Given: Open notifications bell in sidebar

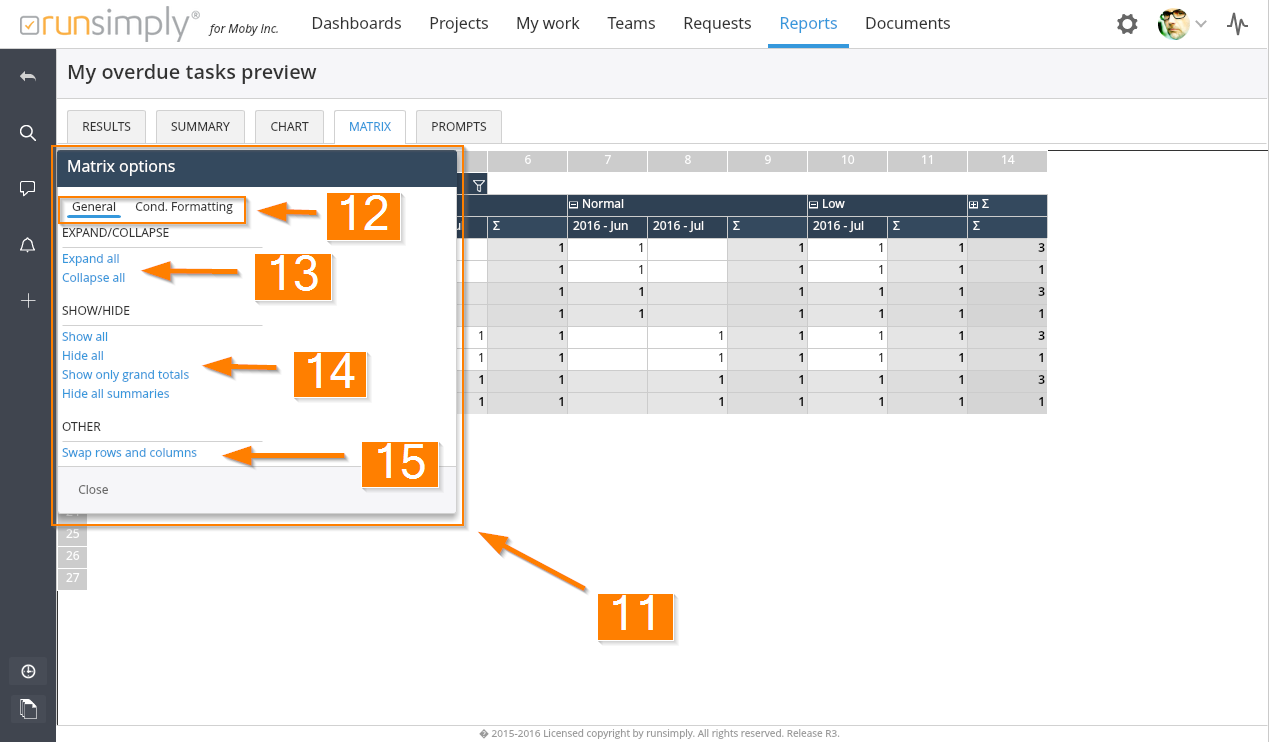Looking at the screenshot, I should [x=28, y=245].
